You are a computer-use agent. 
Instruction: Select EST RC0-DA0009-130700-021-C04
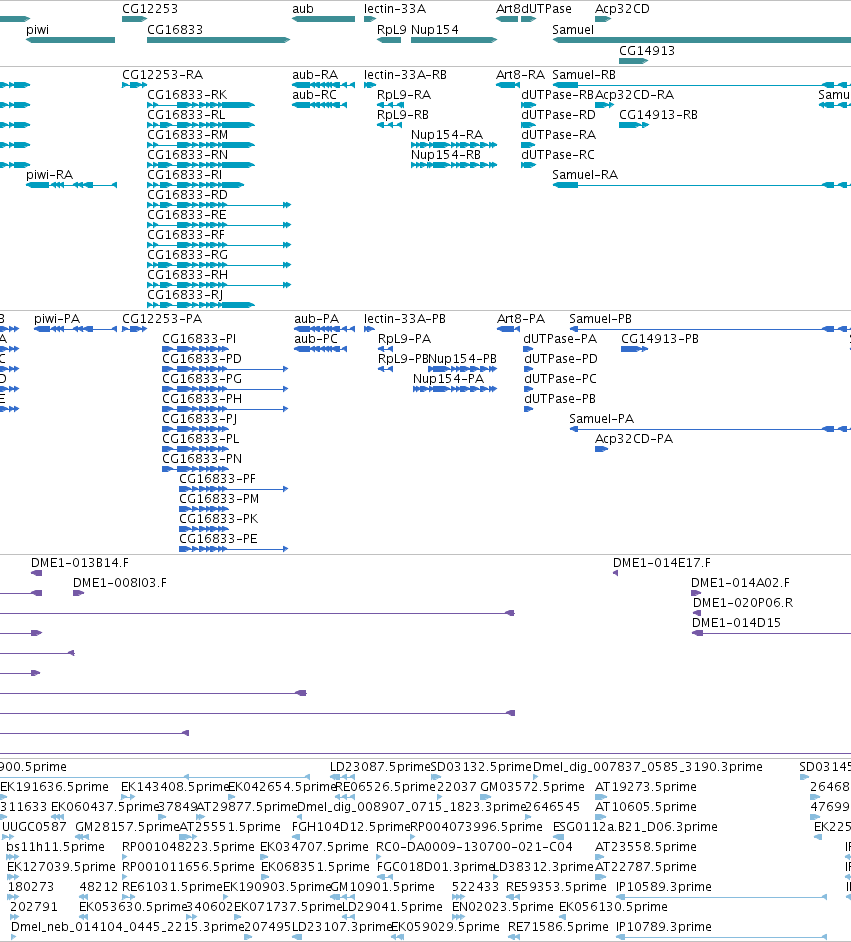pyautogui.click(x=474, y=847)
